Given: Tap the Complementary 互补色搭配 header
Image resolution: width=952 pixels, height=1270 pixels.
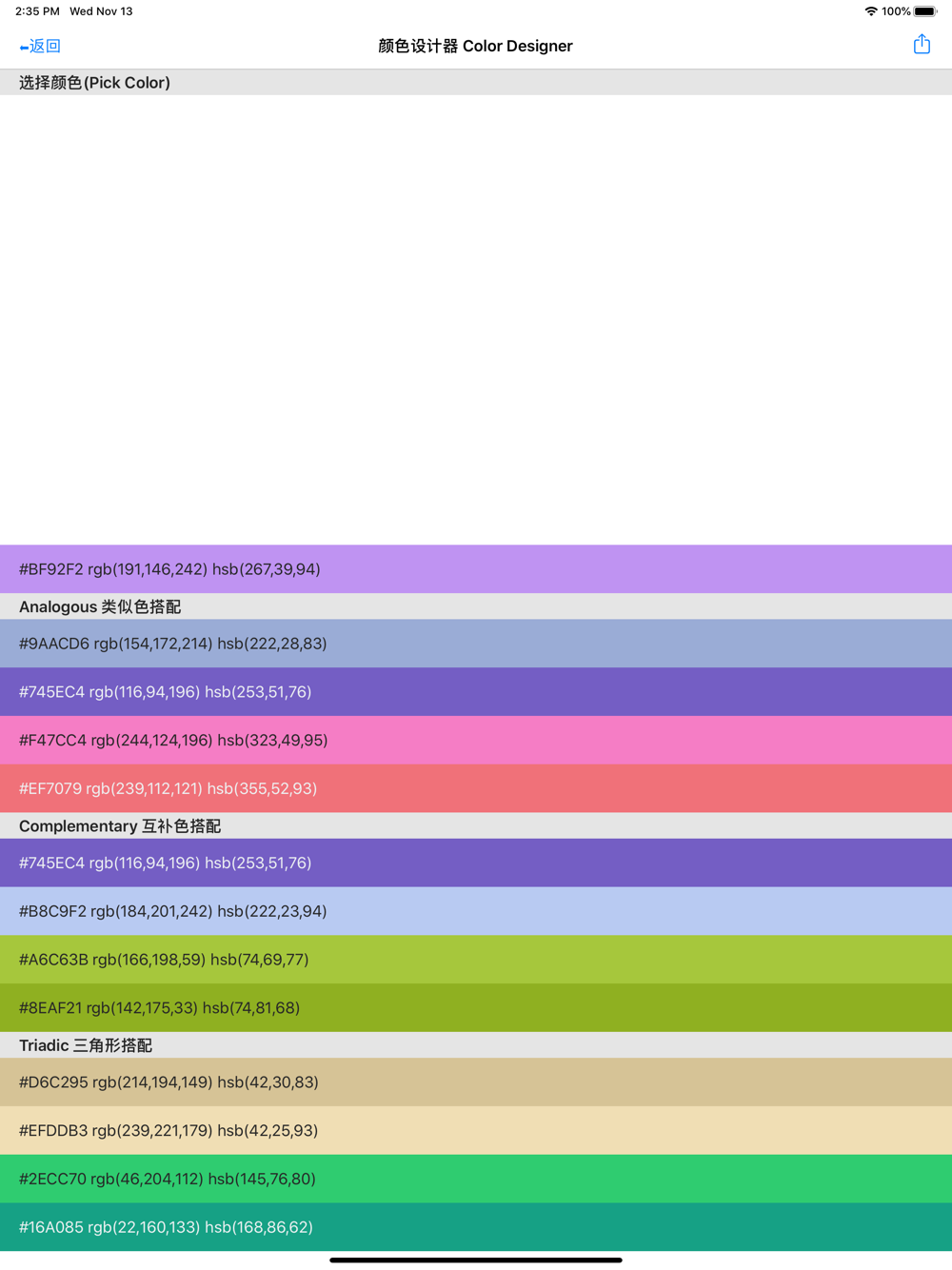Looking at the screenshot, I should point(476,825).
